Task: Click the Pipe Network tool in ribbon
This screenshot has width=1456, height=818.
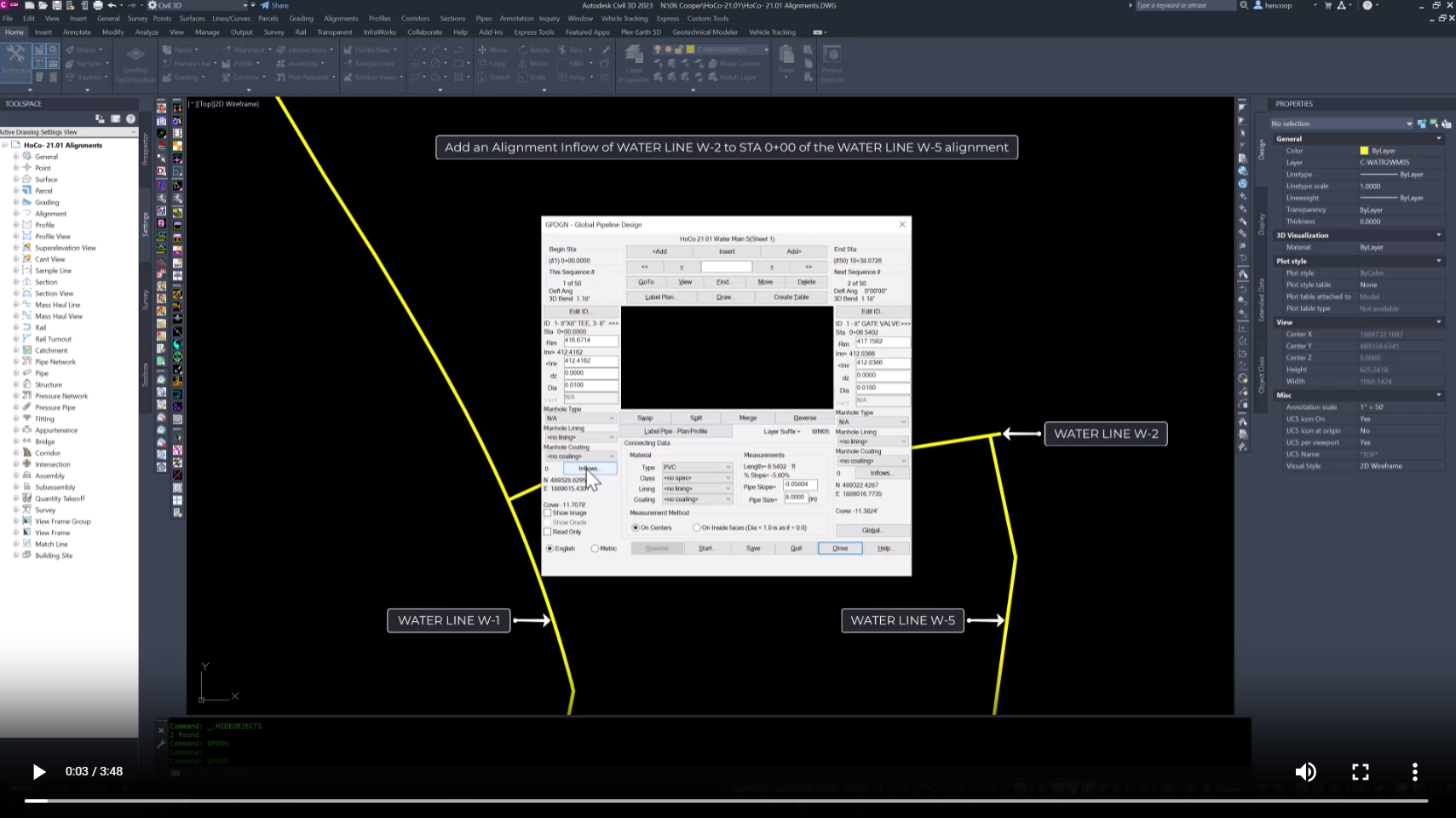Action: (x=306, y=78)
